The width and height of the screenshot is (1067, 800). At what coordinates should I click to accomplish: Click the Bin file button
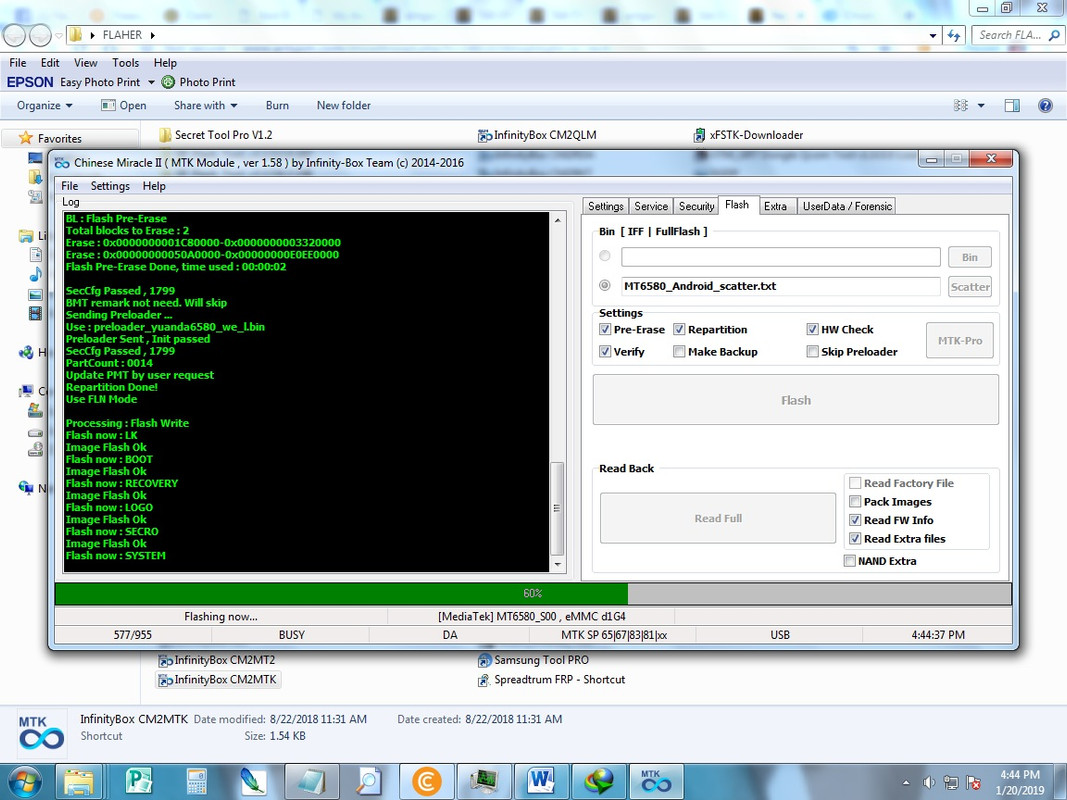970,257
